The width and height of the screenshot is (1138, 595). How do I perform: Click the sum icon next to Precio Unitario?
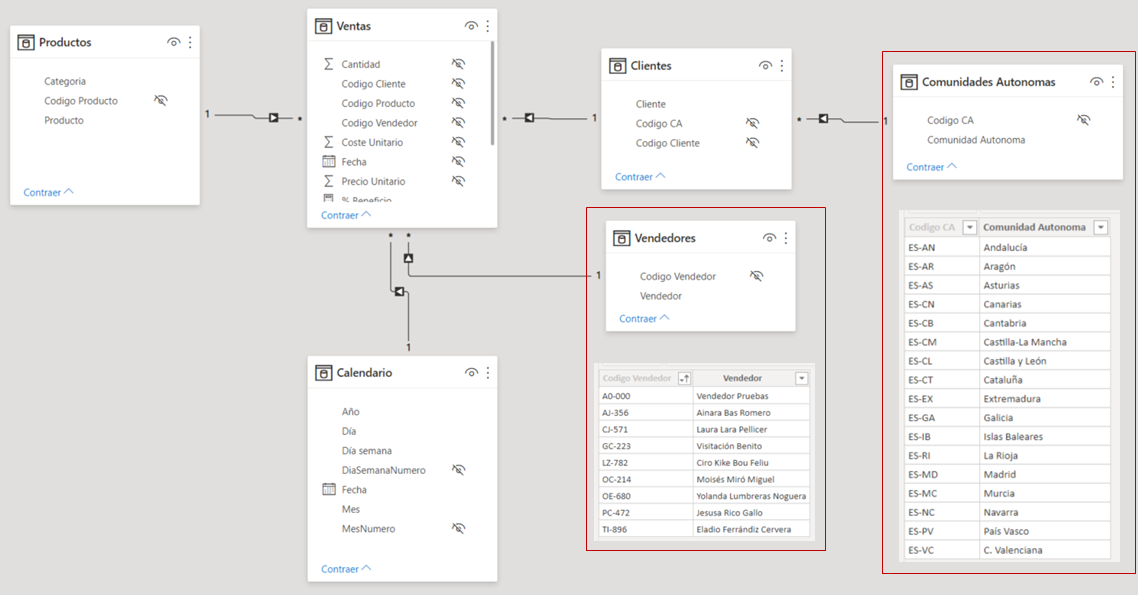[x=331, y=181]
